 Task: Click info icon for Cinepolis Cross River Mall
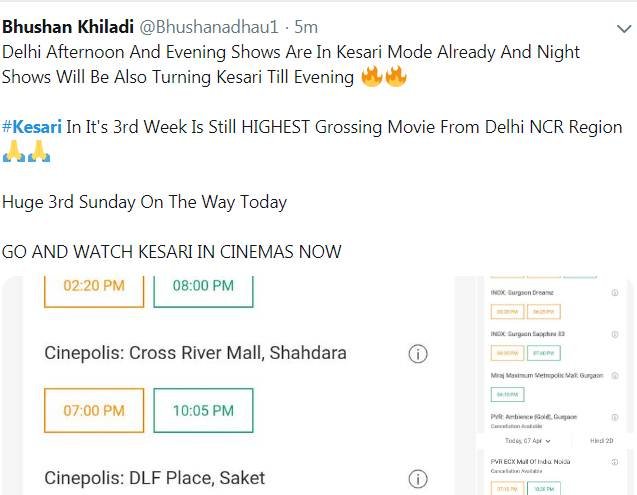419,354
